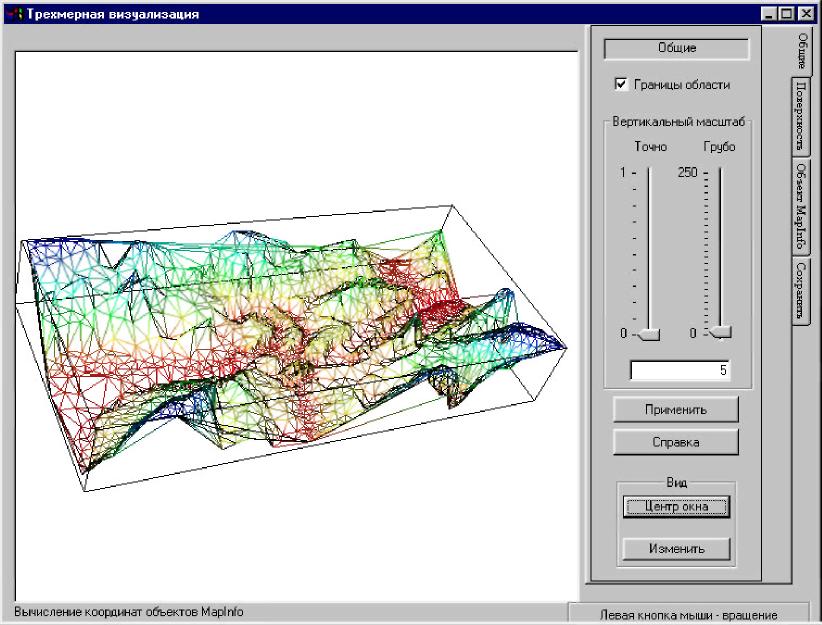This screenshot has width=822, height=625.
Task: Select the Объект MapInfo tab
Action: tap(802, 206)
